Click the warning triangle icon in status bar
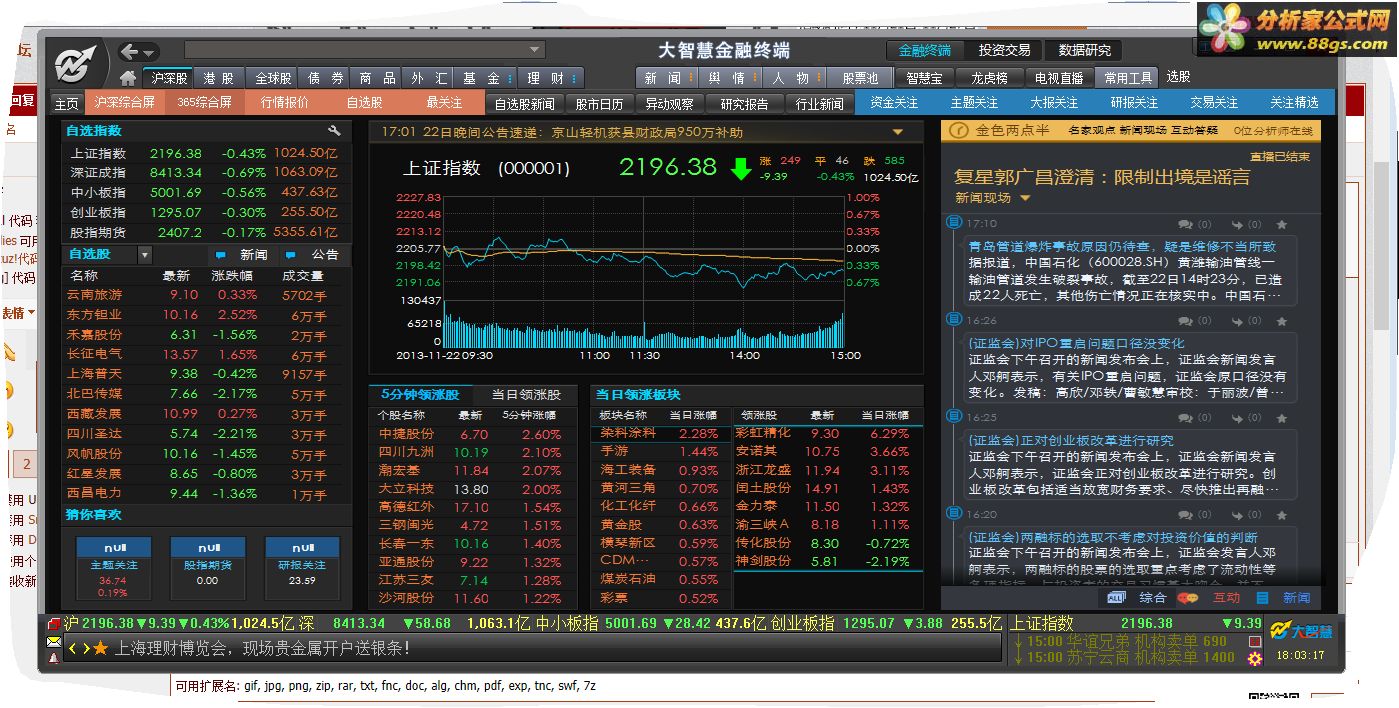This screenshot has width=1399, height=708. pyautogui.click(x=54, y=658)
